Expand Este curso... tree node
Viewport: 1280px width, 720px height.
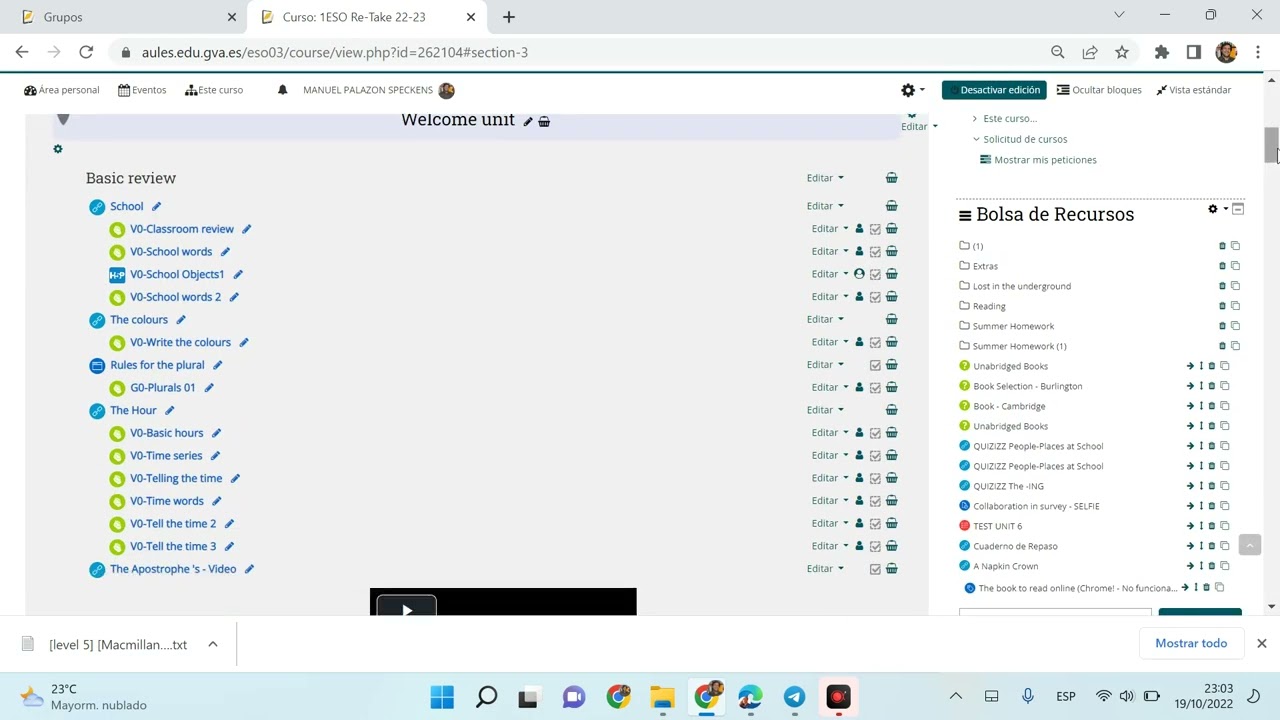click(975, 119)
